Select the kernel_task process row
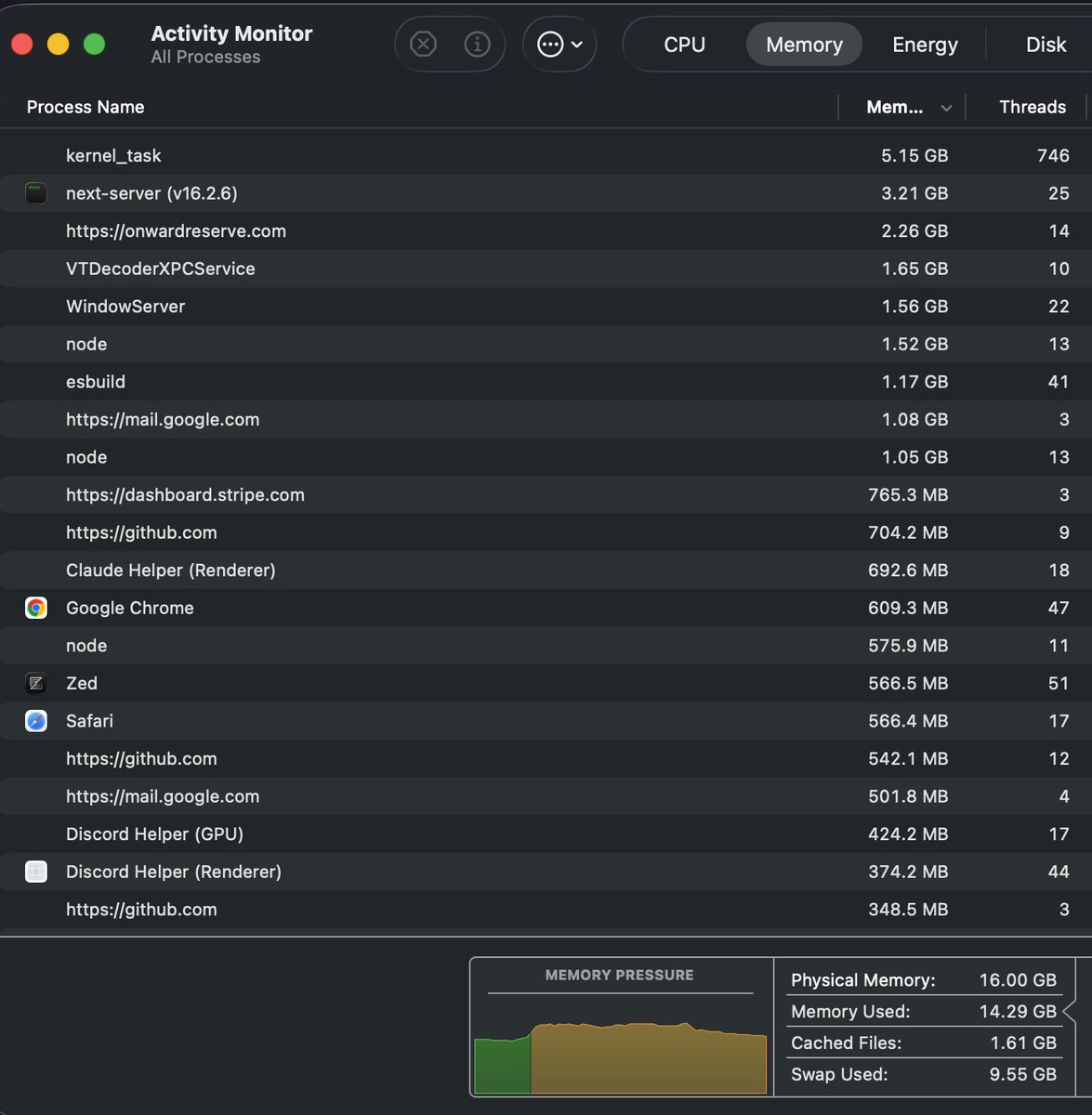1092x1115 pixels. pyautogui.click(x=546, y=155)
